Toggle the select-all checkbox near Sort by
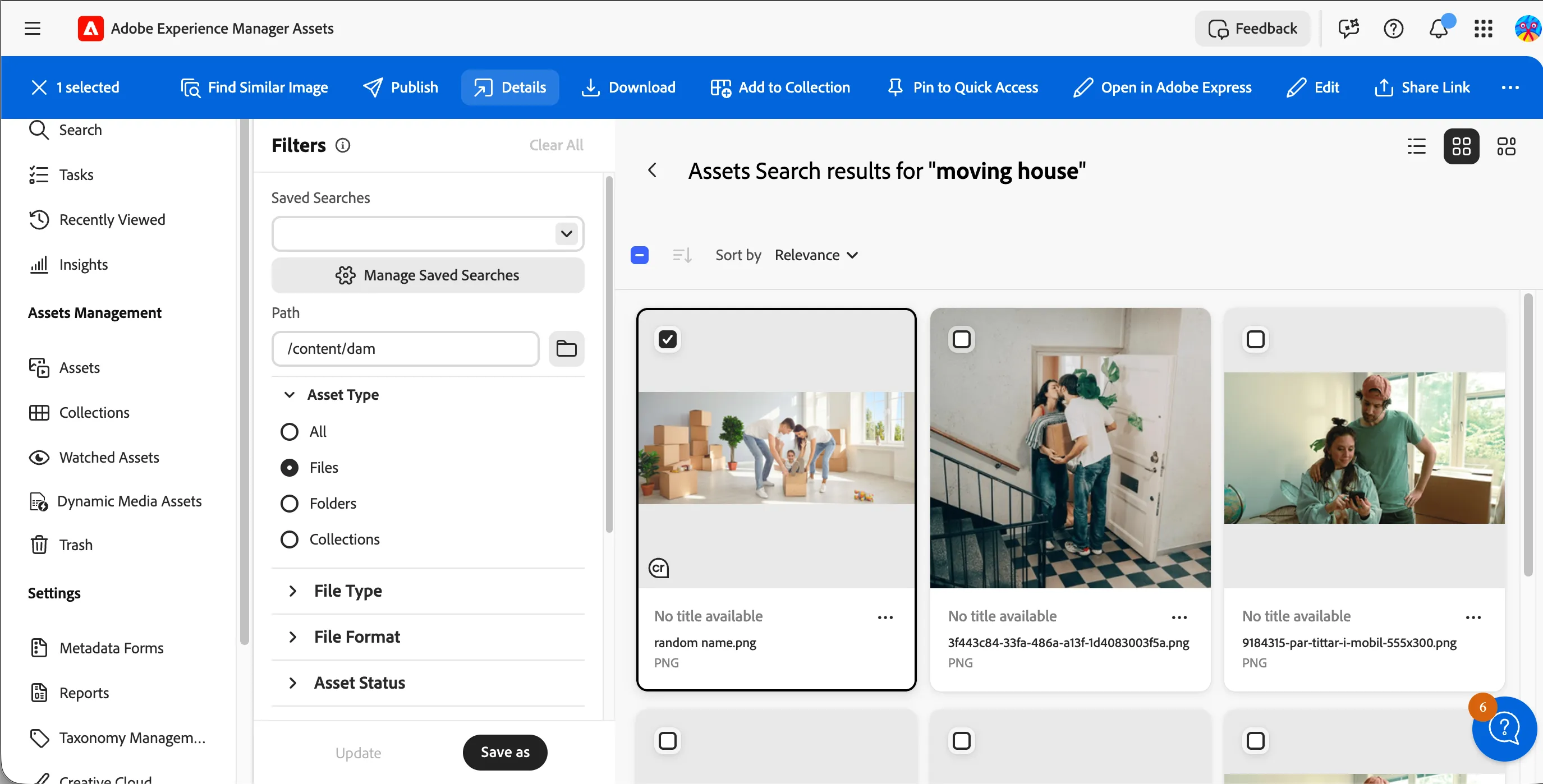 tap(640, 256)
